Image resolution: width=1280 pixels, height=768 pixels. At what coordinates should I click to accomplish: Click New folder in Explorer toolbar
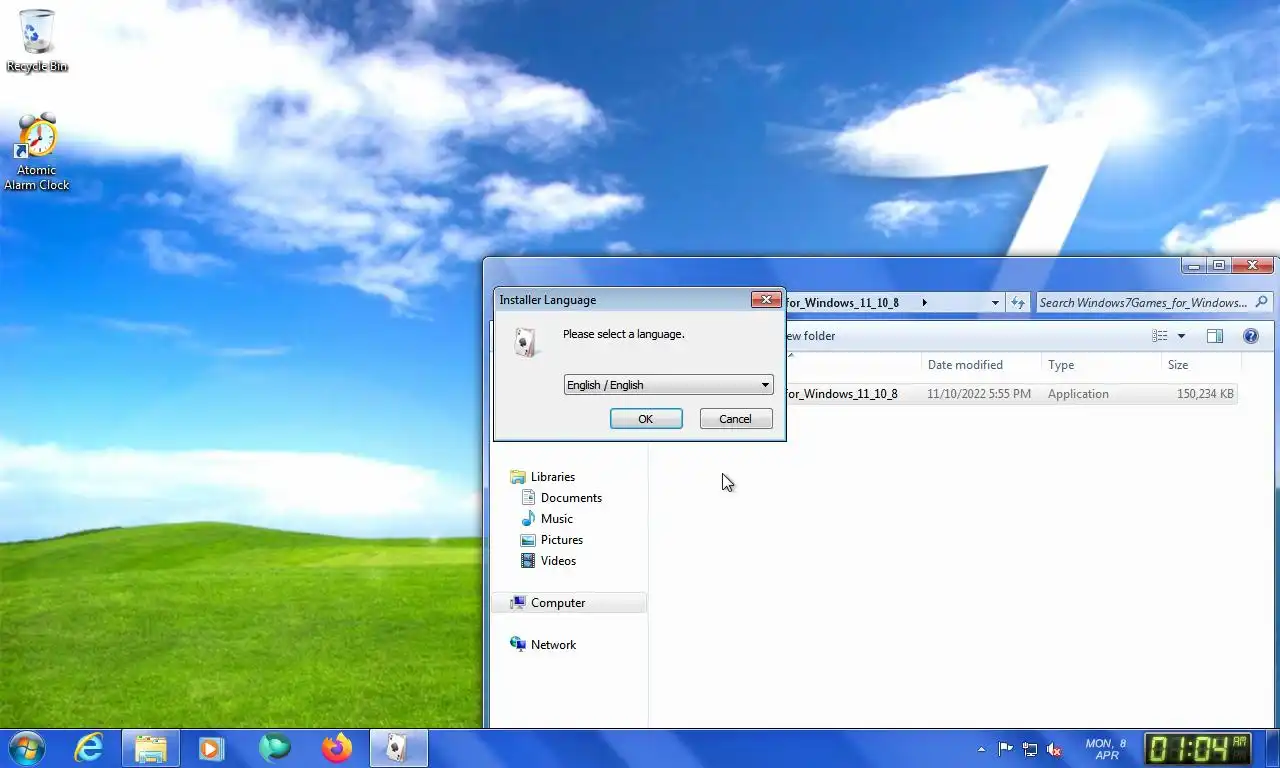tap(808, 336)
